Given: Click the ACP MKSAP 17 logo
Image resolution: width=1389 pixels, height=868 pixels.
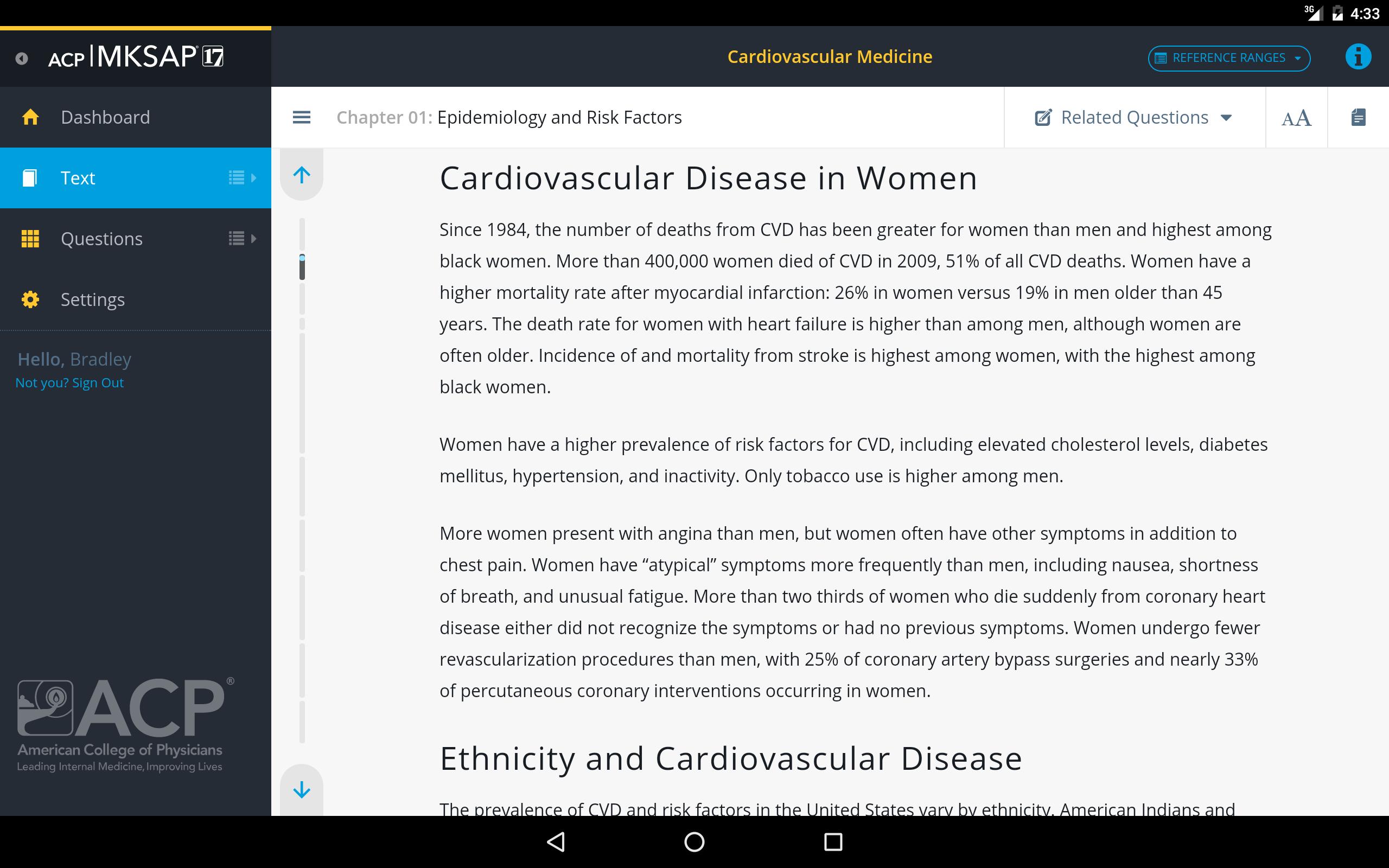Looking at the screenshot, I should pos(136,57).
